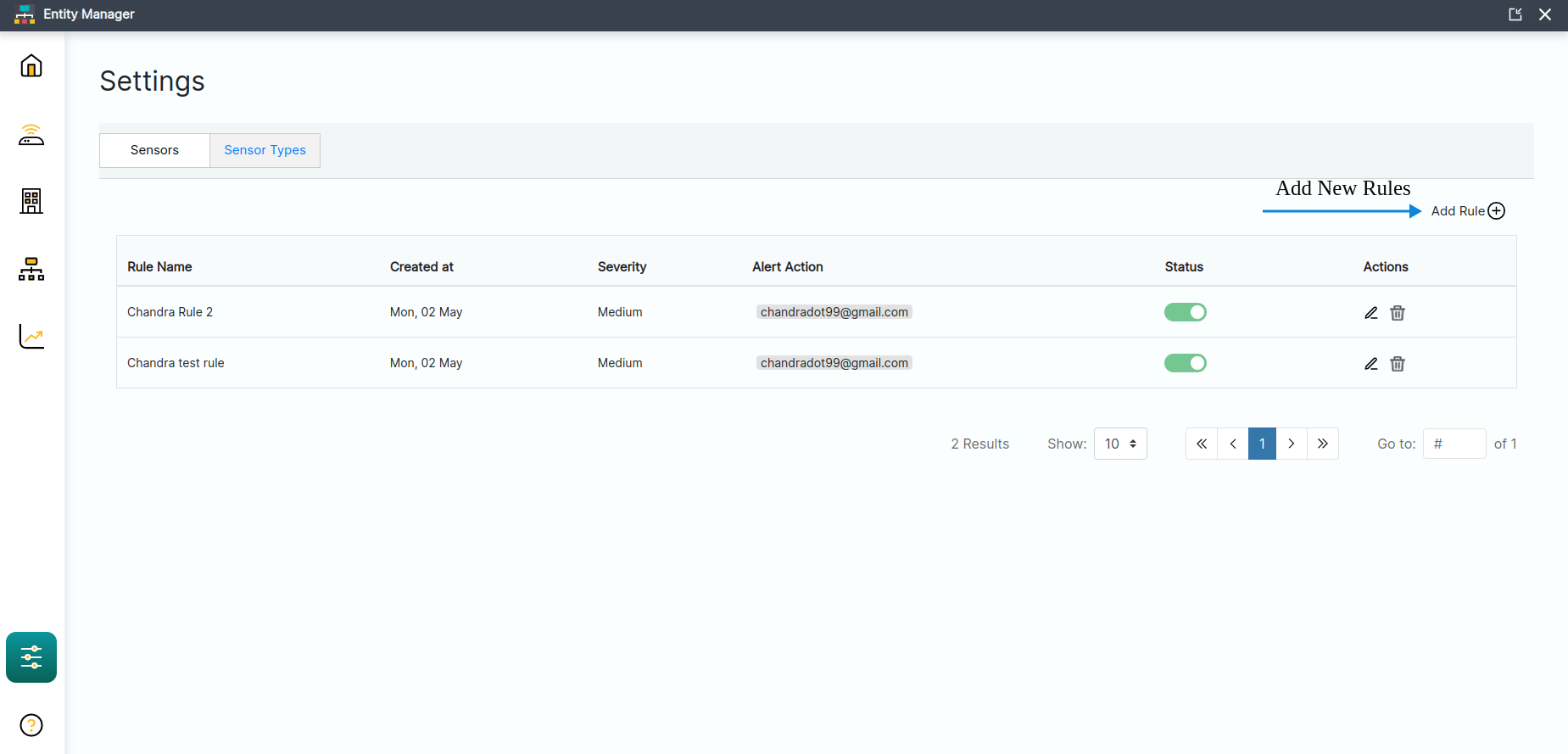Close the Entity Manager window
This screenshot has height=754, width=1568.
click(1545, 14)
